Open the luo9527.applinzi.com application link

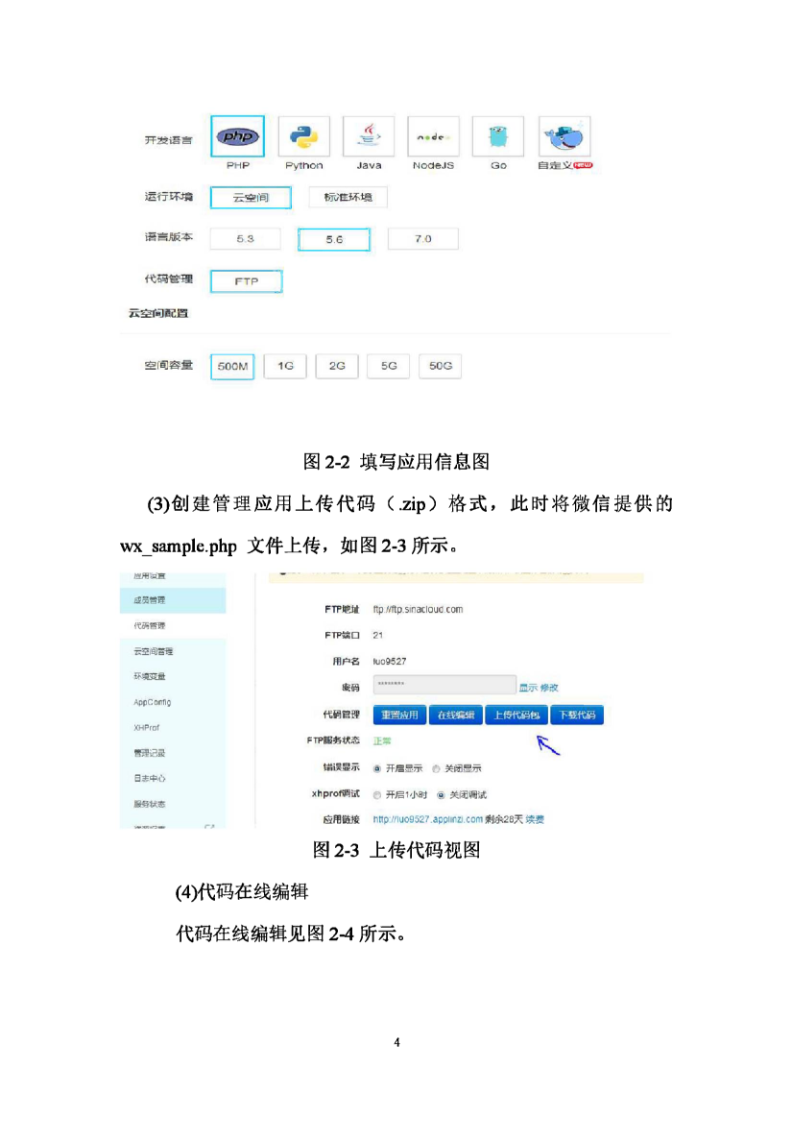pyautogui.click(x=427, y=819)
